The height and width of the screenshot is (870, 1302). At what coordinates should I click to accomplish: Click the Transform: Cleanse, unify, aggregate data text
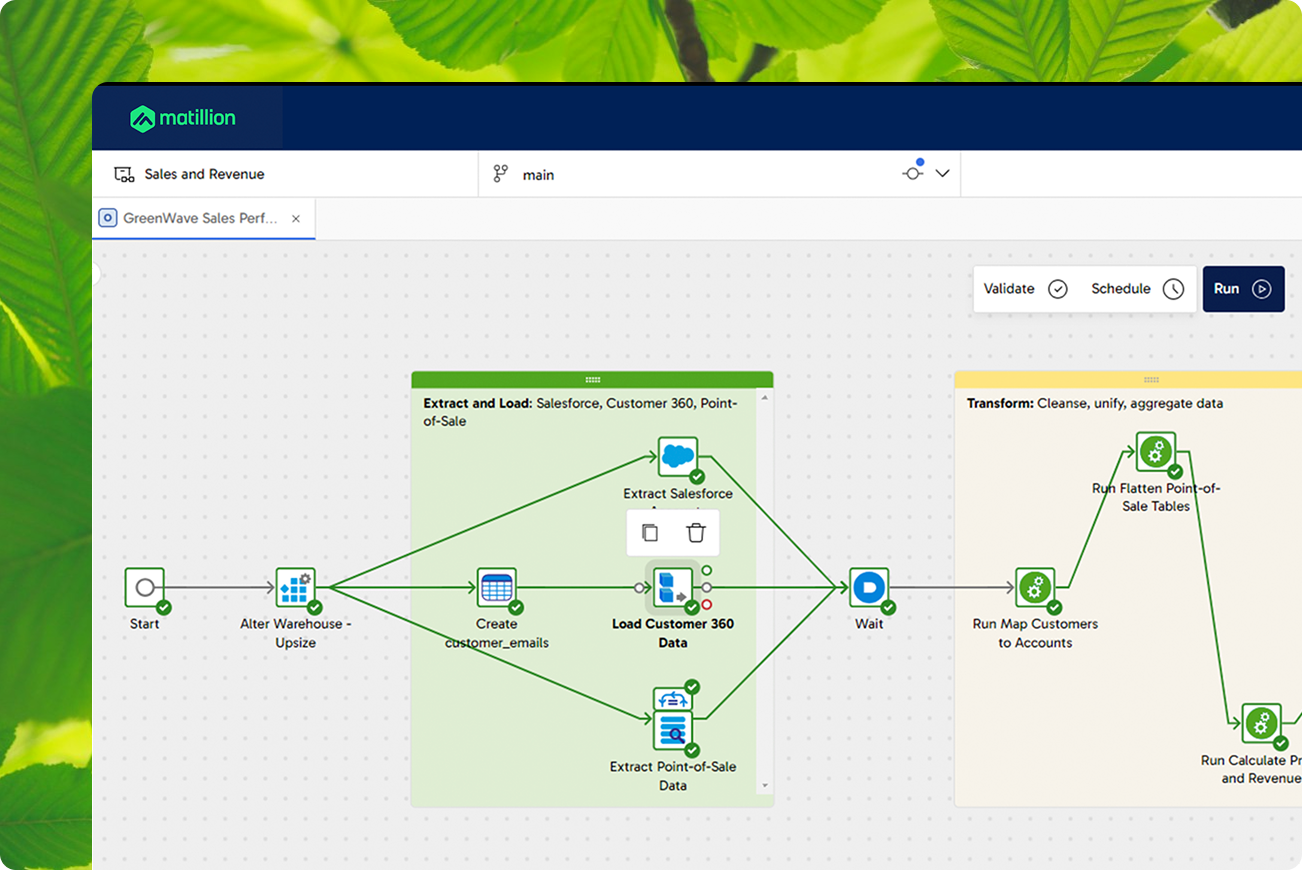(1095, 403)
